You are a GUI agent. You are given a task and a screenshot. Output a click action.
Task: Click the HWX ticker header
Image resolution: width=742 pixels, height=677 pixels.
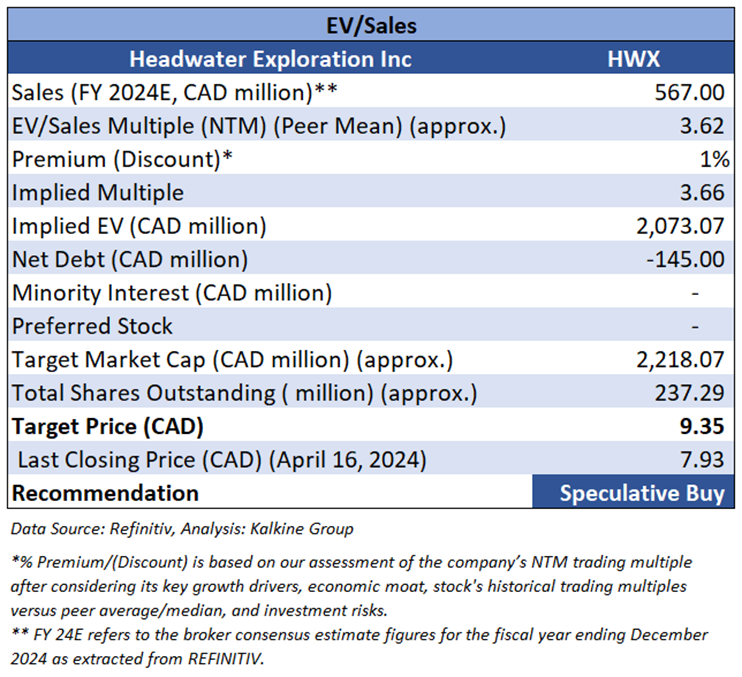(634, 59)
